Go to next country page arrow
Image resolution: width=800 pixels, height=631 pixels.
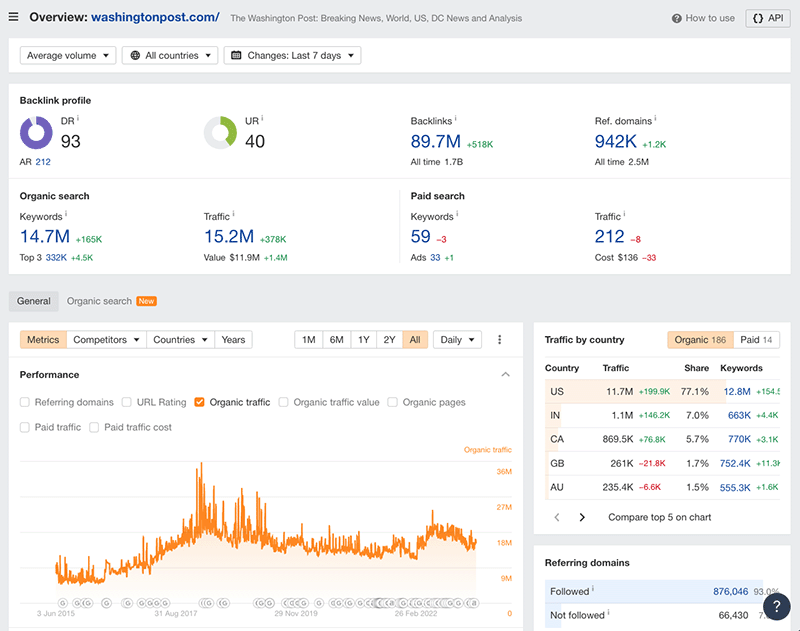click(x=582, y=517)
